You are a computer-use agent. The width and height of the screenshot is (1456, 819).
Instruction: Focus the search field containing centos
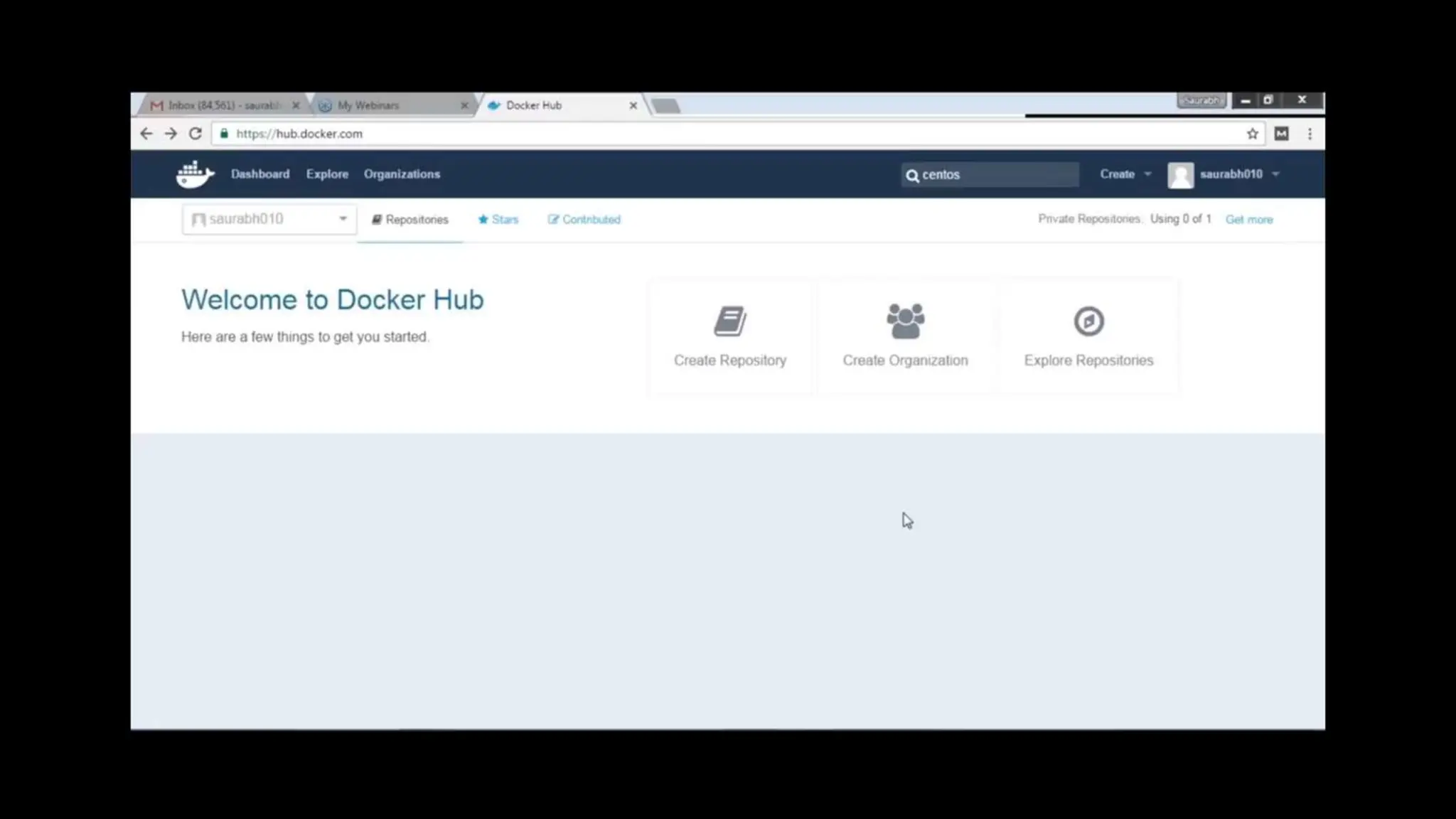pyautogui.click(x=990, y=175)
